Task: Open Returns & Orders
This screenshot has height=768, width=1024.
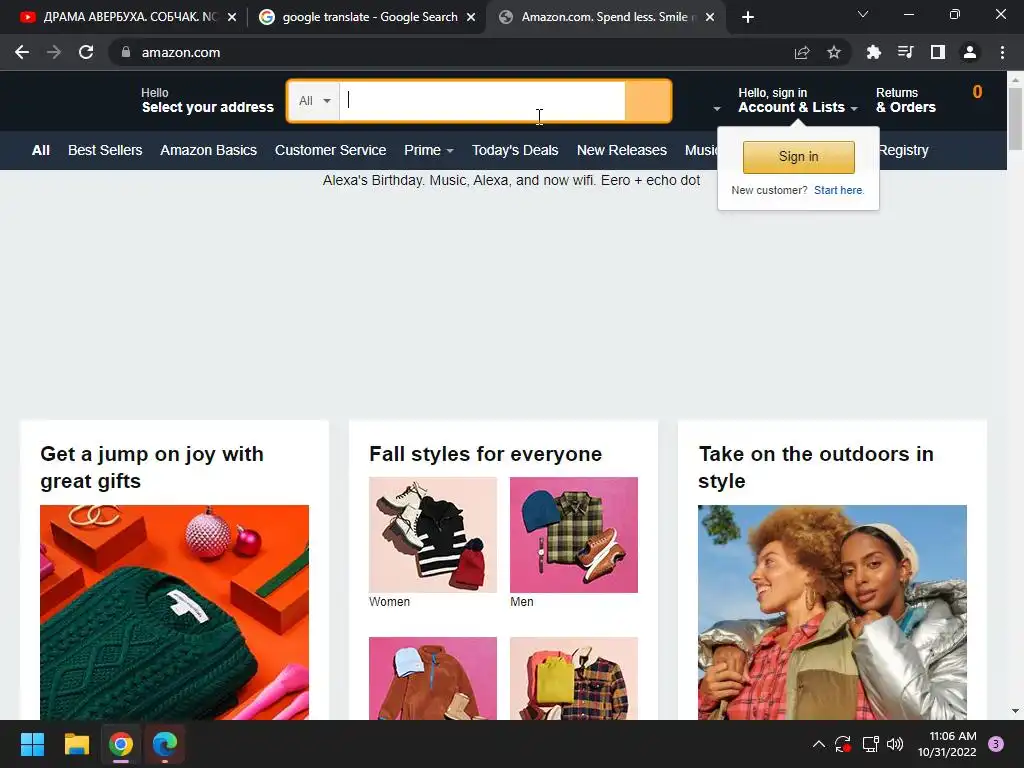Action: (x=906, y=101)
